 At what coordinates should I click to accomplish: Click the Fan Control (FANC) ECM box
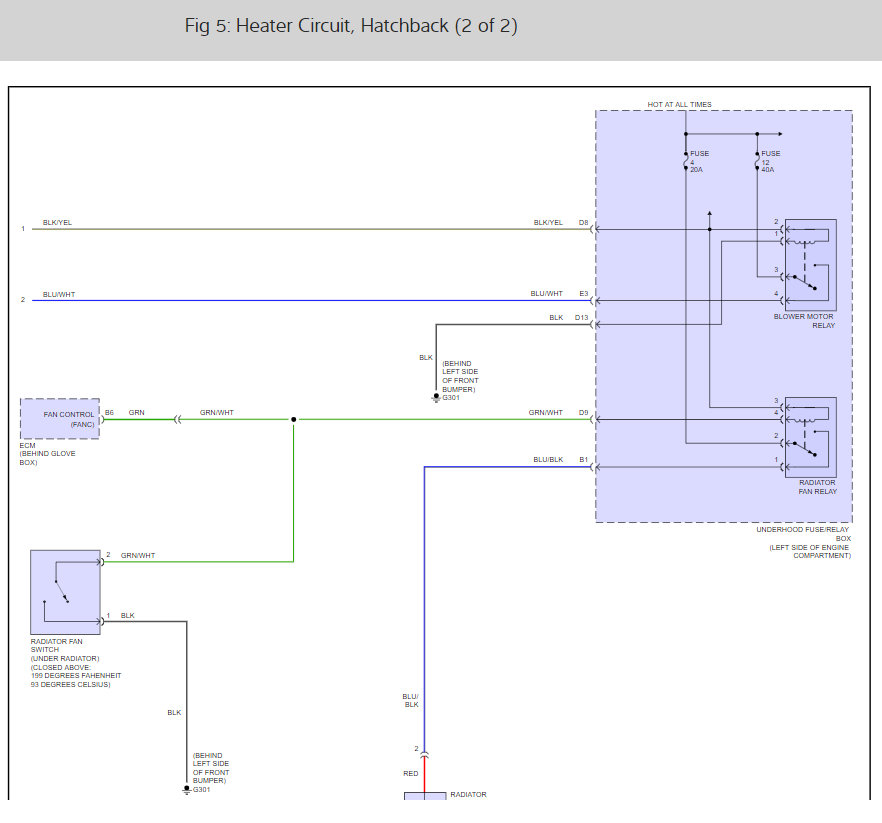[60, 419]
